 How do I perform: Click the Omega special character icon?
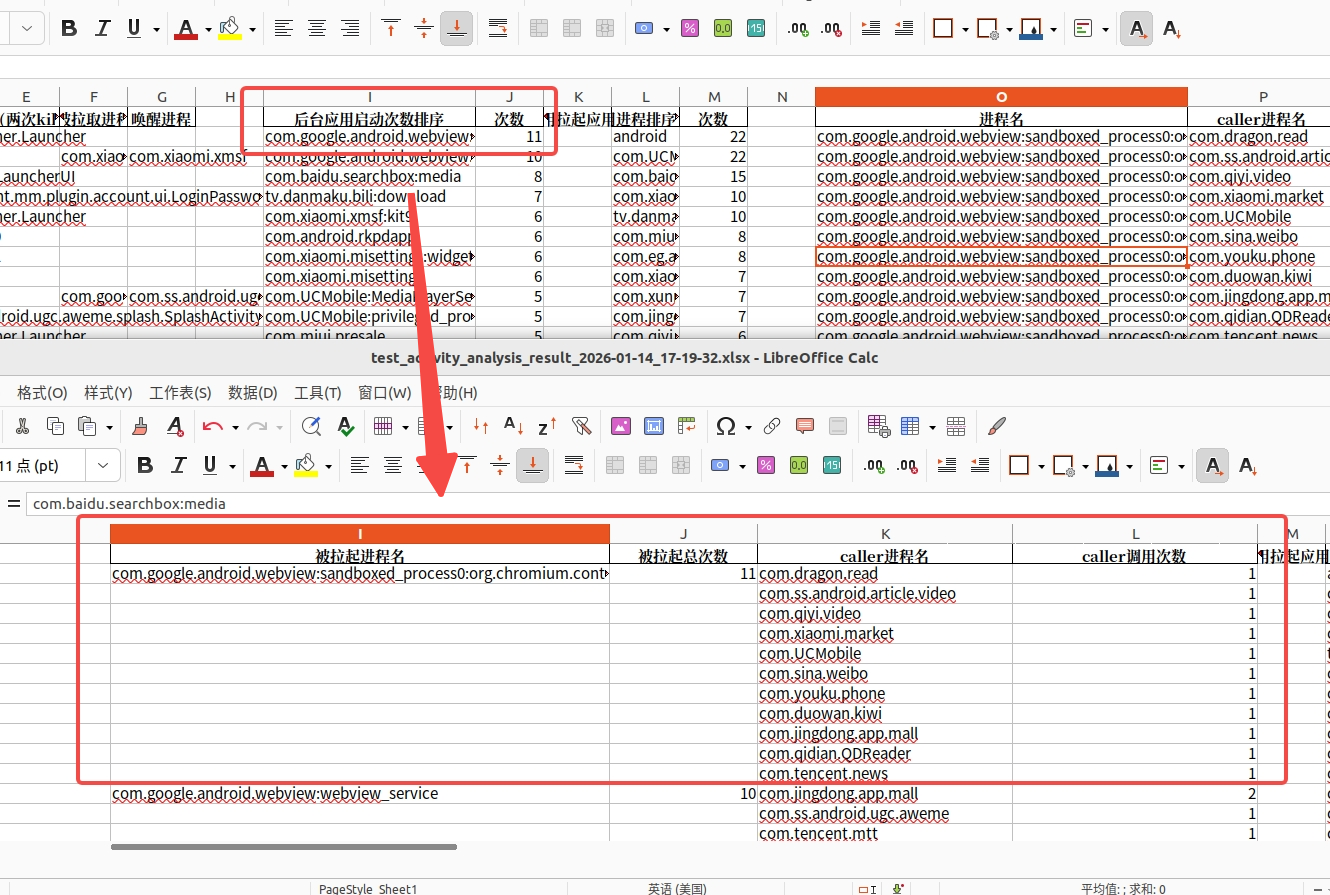pos(727,427)
